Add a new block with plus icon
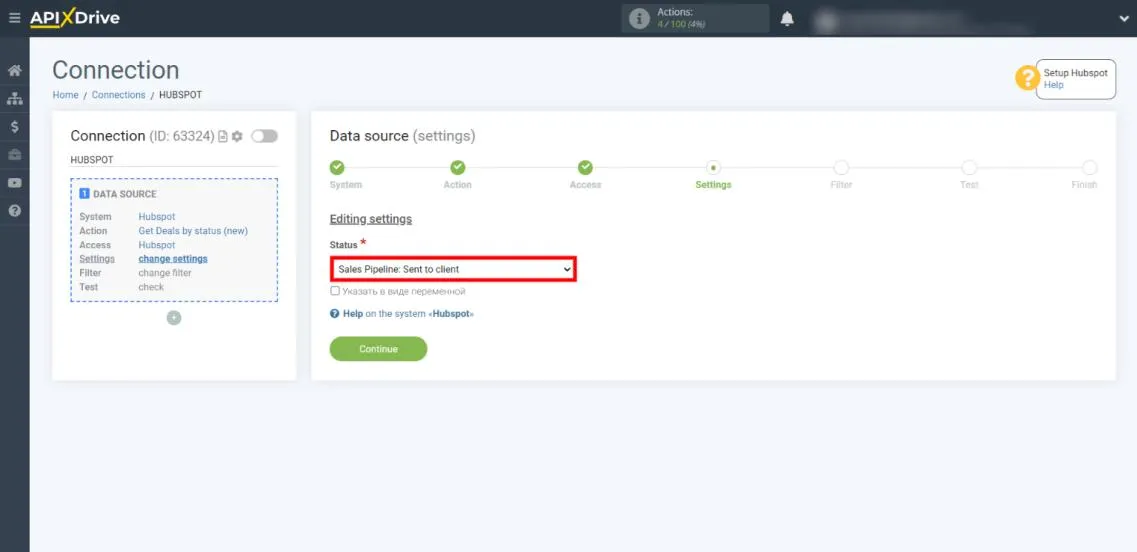This screenshot has height=552, width=1137. coord(174,318)
